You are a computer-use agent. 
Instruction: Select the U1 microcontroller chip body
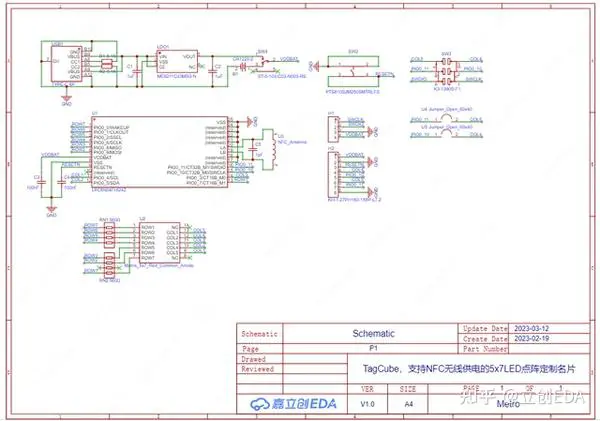click(160, 152)
